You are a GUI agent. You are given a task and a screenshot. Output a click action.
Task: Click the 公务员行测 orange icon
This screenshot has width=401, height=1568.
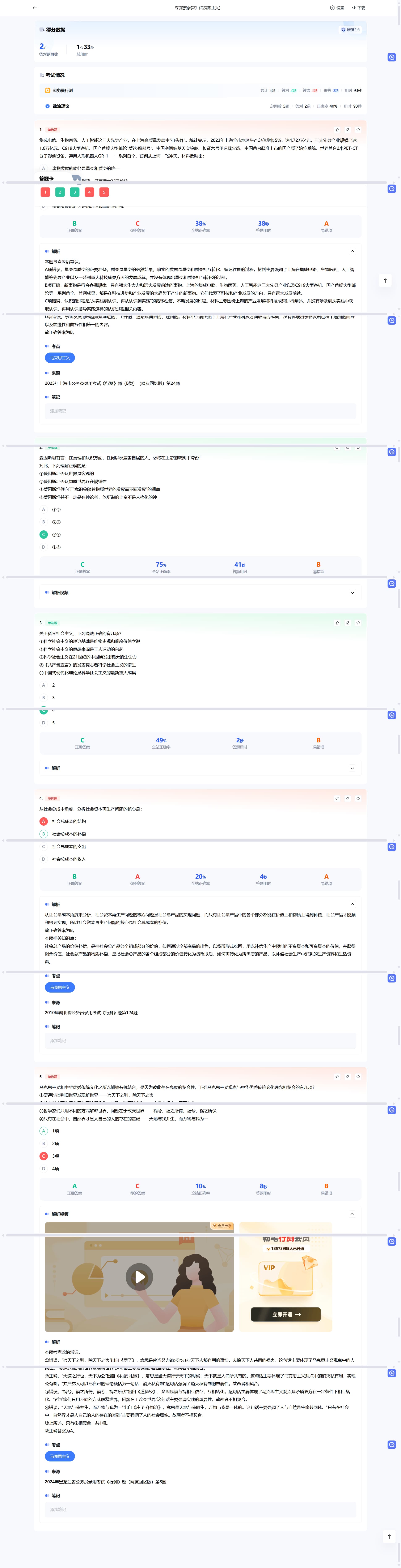click(x=47, y=90)
